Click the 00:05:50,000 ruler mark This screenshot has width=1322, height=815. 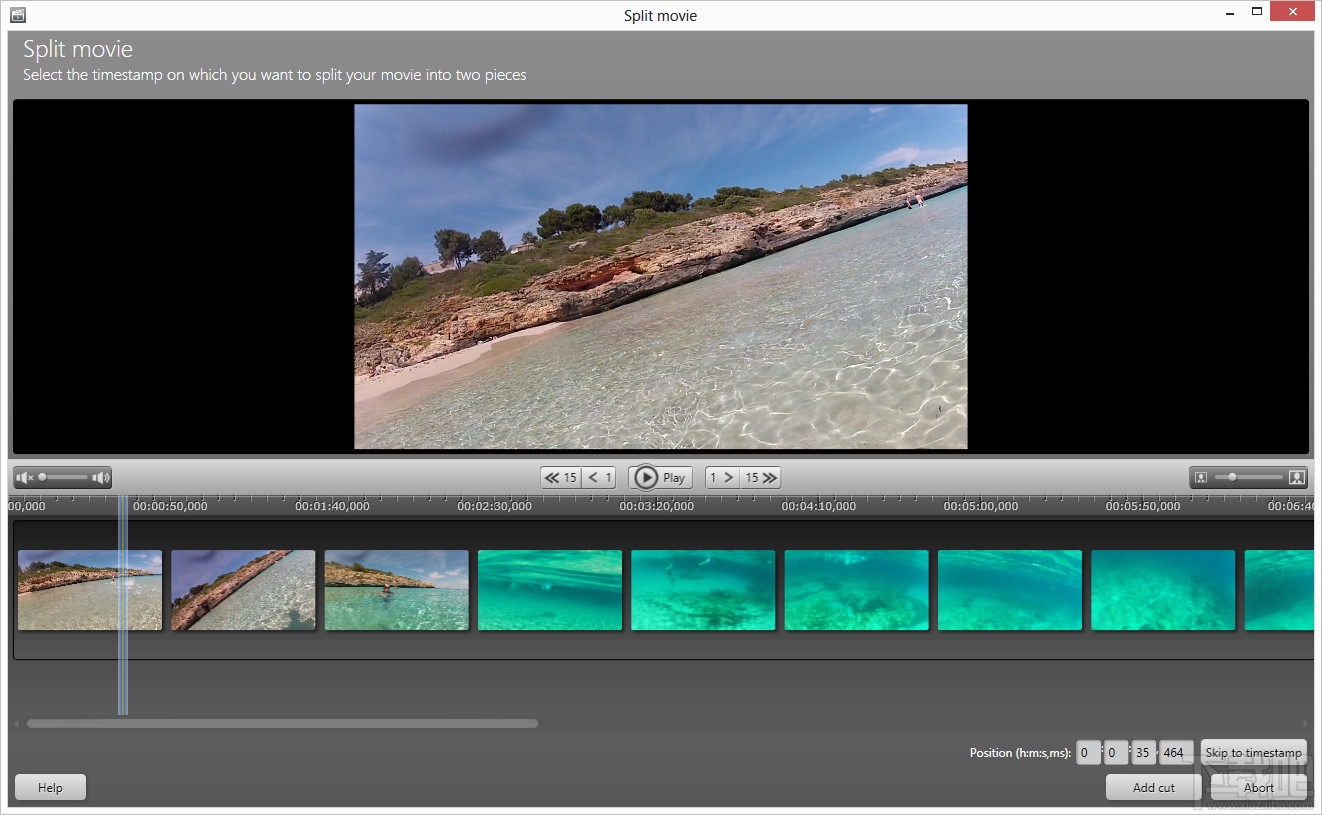[x=1143, y=506]
